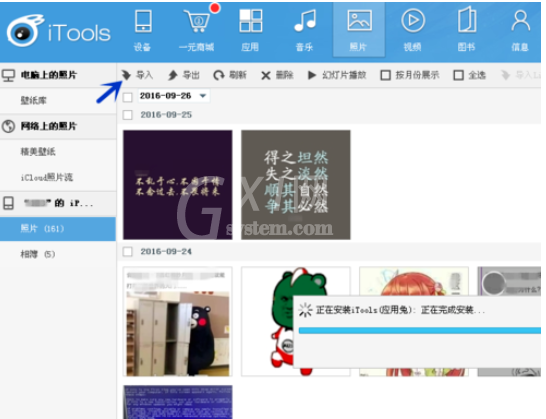
Task: Click the 2016-09-25 date text
Action: point(166,115)
